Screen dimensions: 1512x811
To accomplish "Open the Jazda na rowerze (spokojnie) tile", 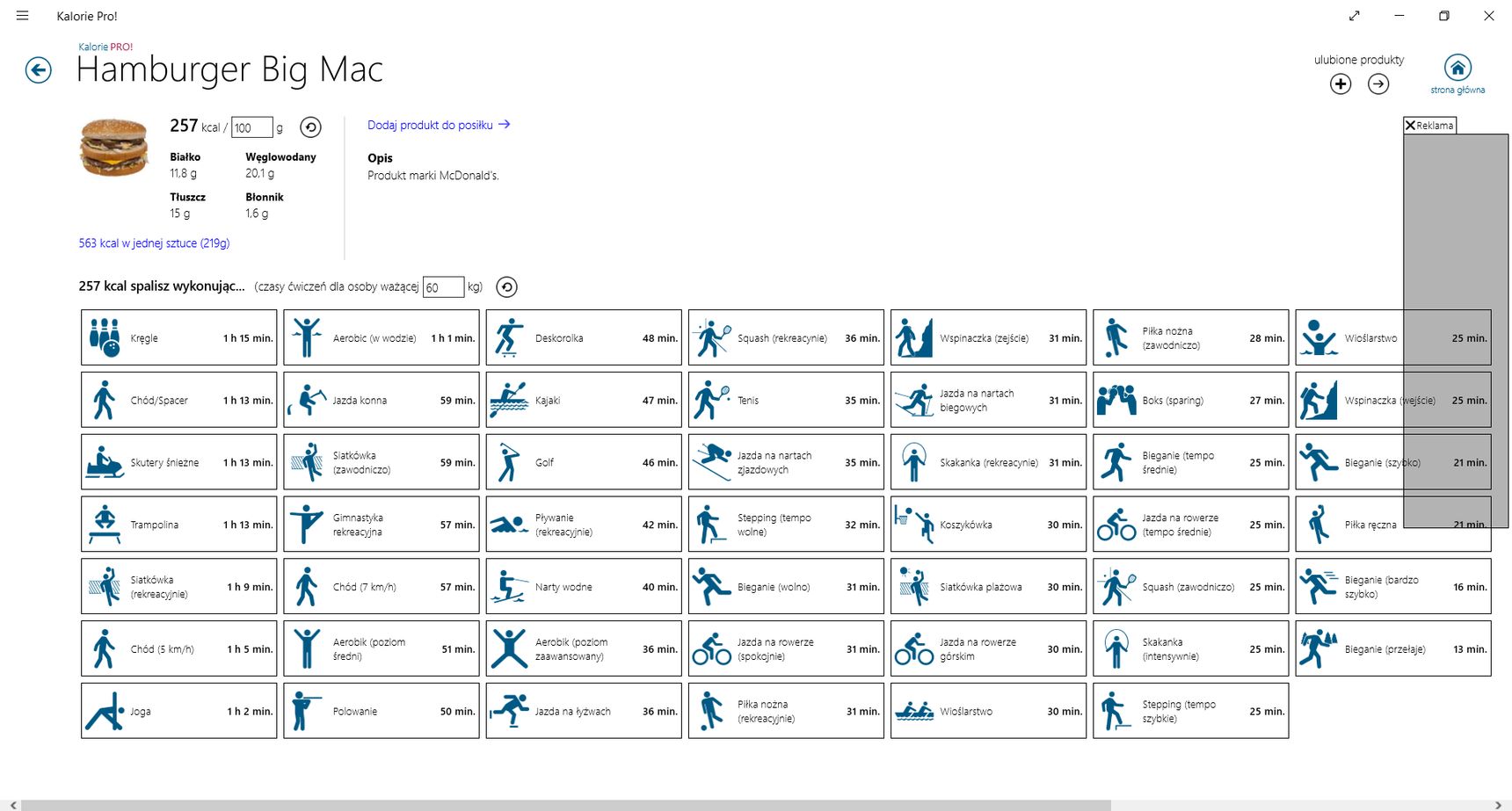I will [786, 649].
